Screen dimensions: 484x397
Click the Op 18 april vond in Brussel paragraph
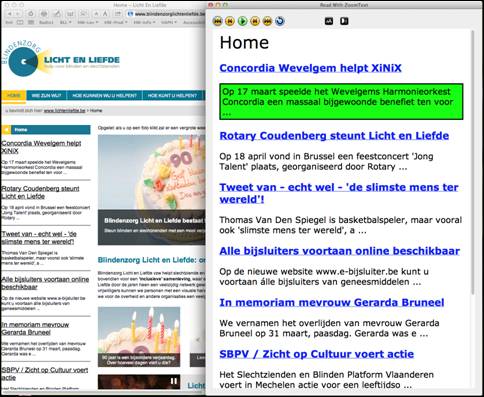click(x=326, y=161)
